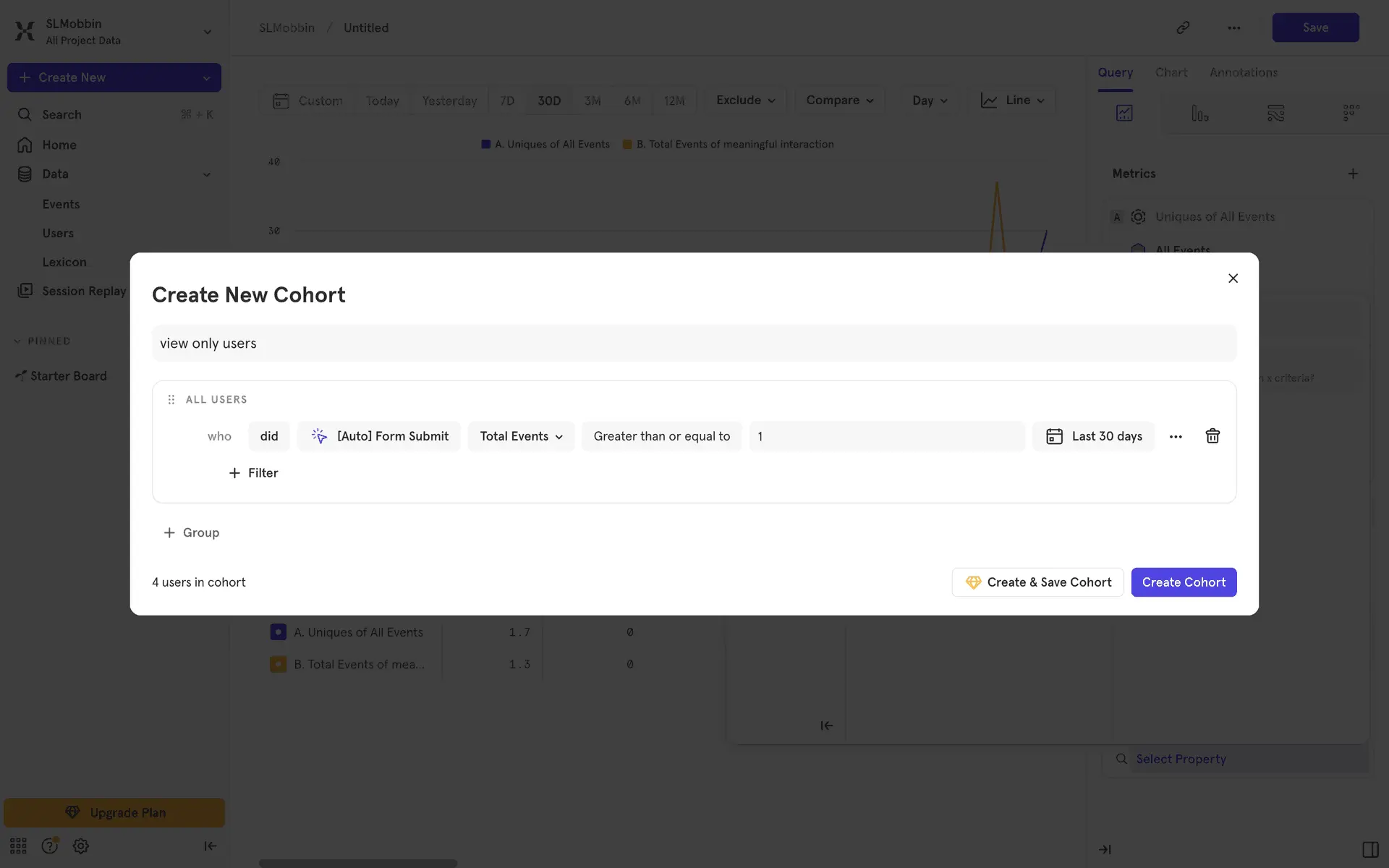The height and width of the screenshot is (868, 1389).
Task: Click the cohort name input field
Action: pos(693,344)
